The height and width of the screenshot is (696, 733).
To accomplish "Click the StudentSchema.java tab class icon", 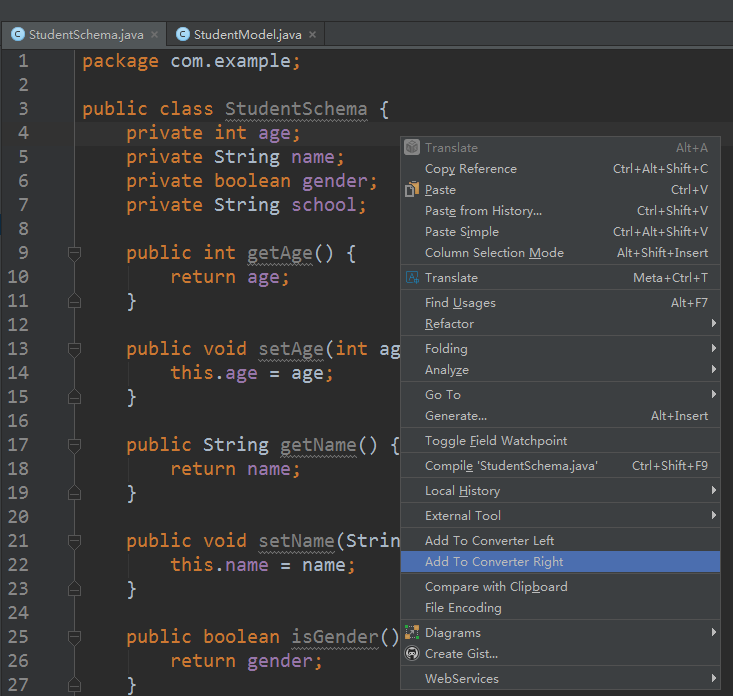I will pos(18,34).
